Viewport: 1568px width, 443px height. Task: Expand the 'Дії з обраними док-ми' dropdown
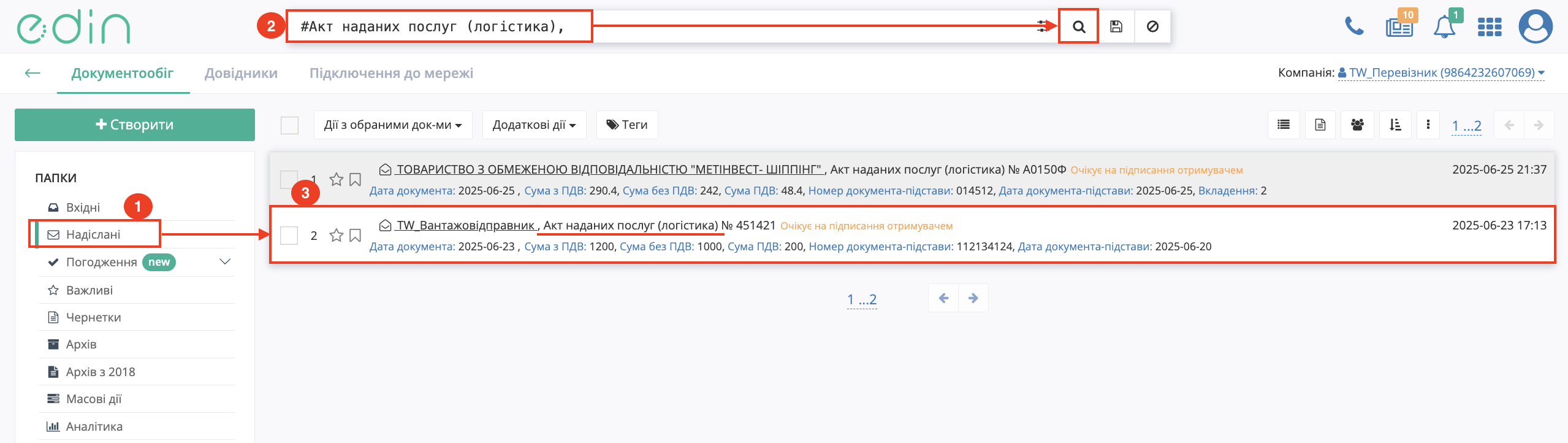392,125
